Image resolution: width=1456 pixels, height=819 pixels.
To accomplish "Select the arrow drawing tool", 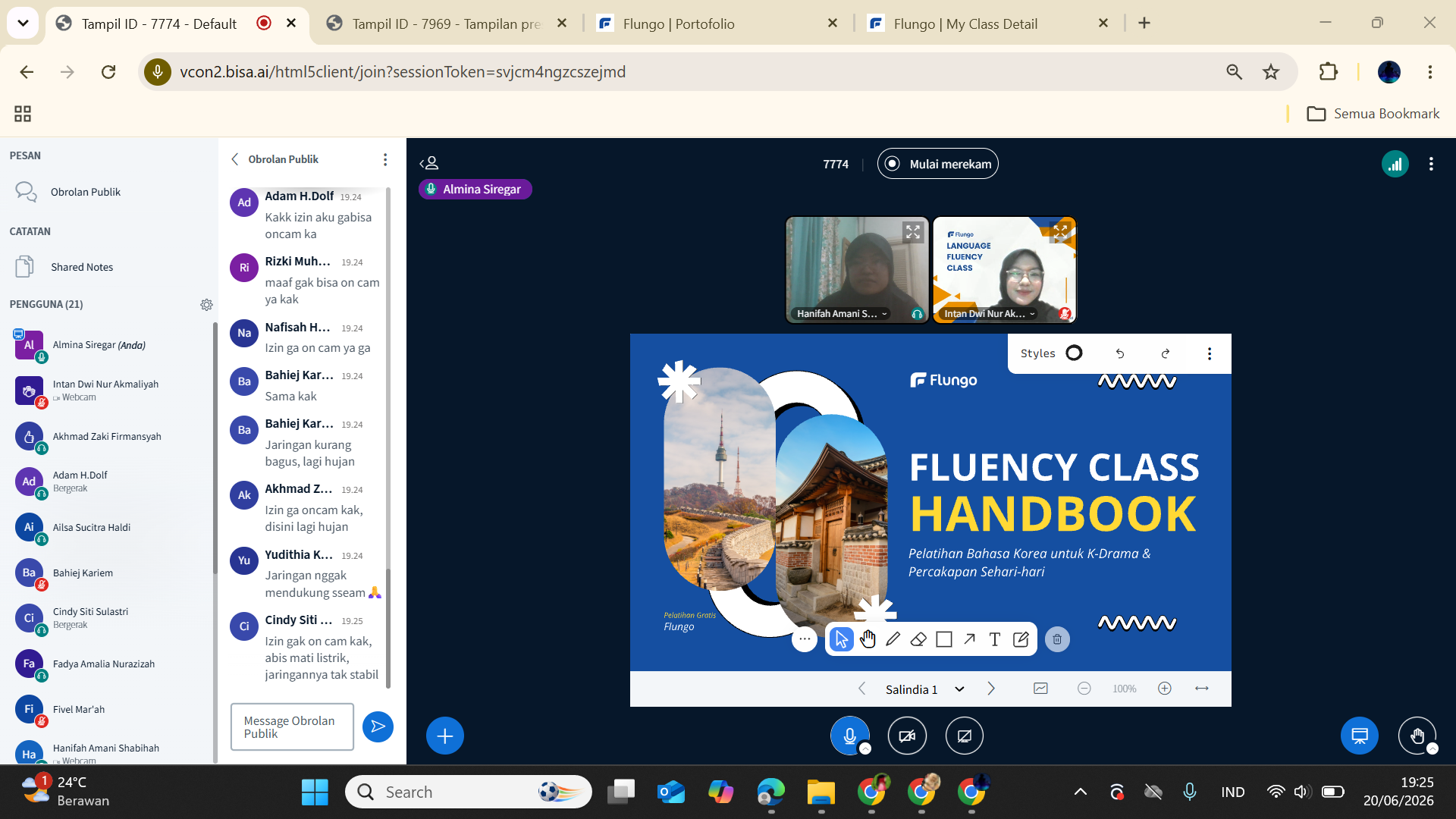I will coord(969,639).
